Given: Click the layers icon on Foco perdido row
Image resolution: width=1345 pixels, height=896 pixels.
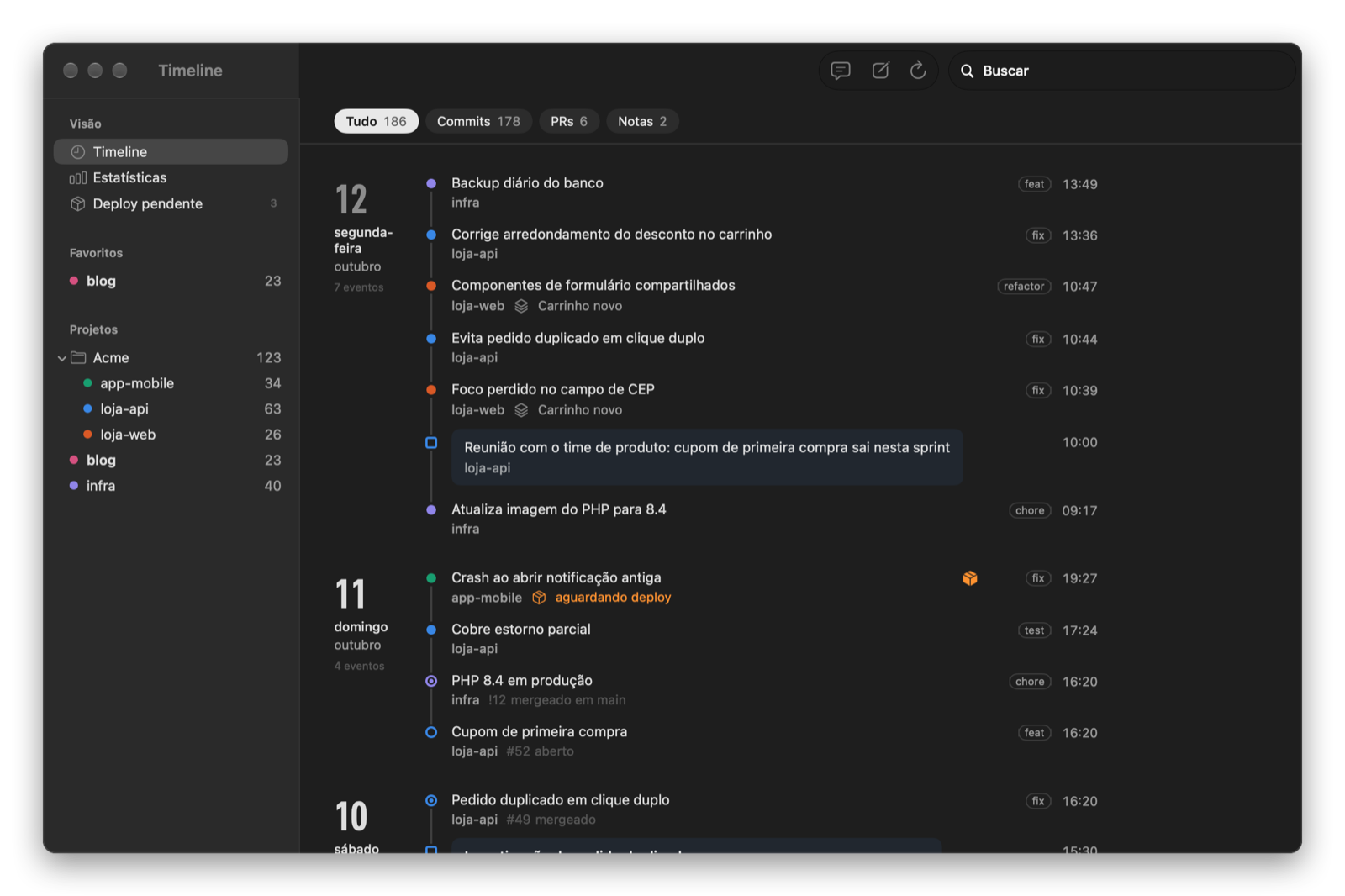Looking at the screenshot, I should pyautogui.click(x=521, y=410).
